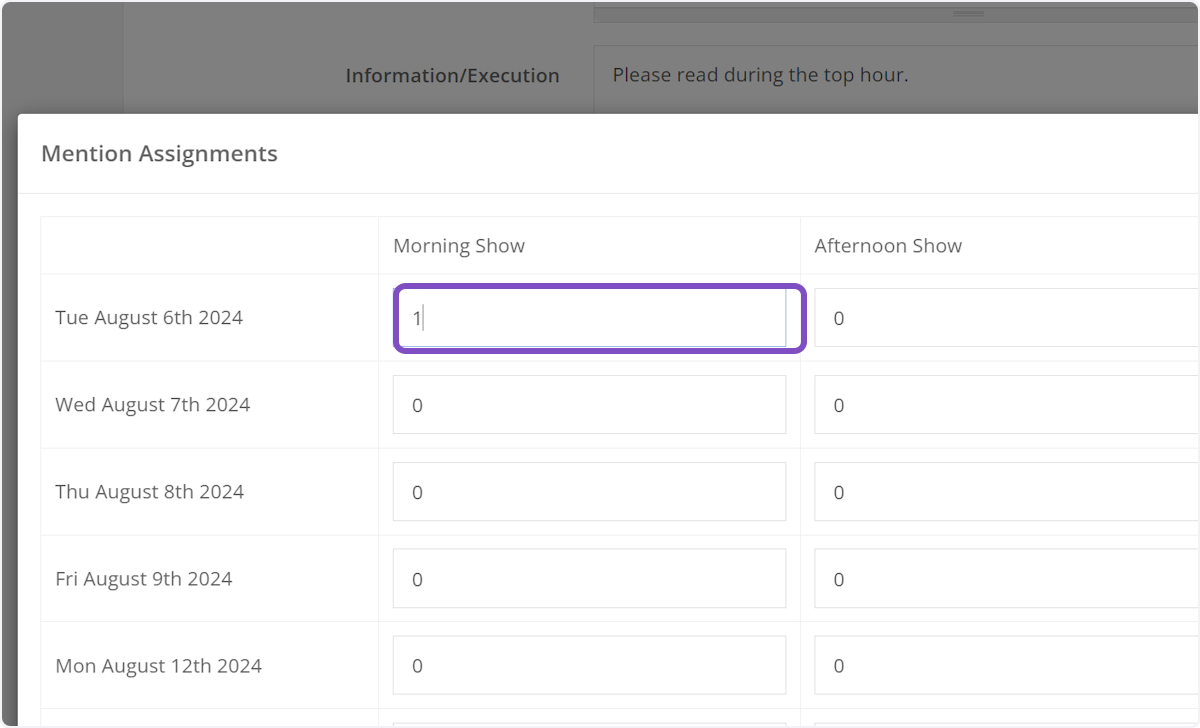The width and height of the screenshot is (1200, 728).
Task: Click Afternoon Show field for Tue August 6th
Action: [1005, 318]
